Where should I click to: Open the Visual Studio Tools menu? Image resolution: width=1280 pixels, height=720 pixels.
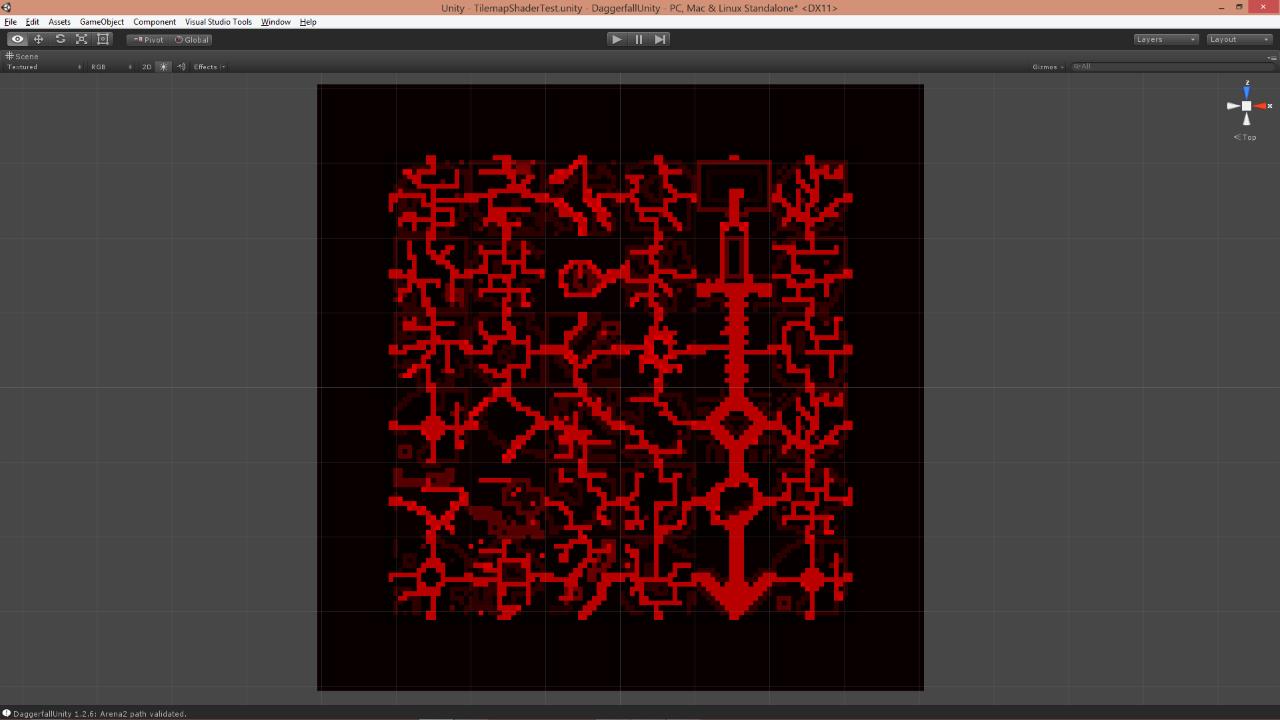point(218,22)
